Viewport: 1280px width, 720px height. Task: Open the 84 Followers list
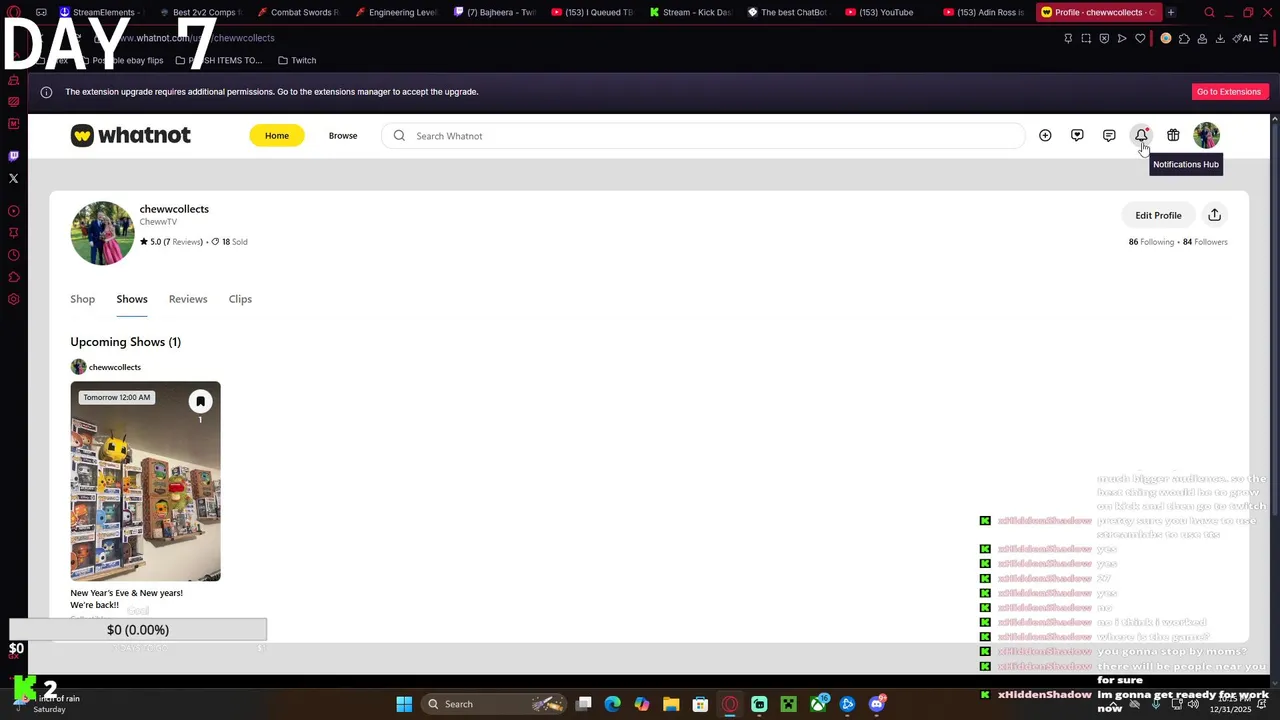click(1205, 242)
